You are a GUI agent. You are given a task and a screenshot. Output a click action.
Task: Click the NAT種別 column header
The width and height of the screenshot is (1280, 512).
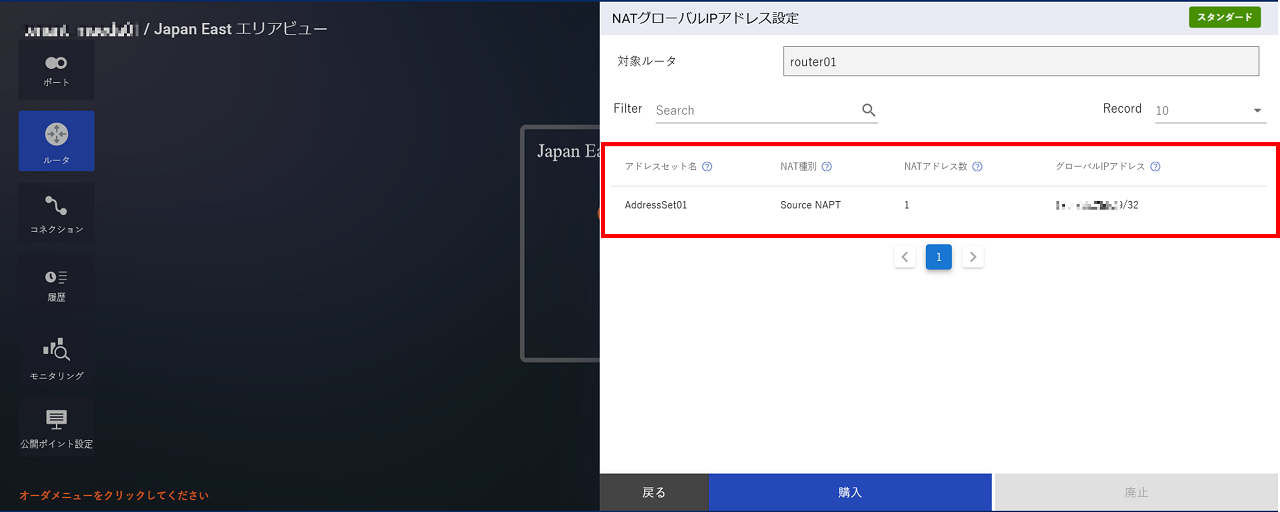(x=799, y=167)
